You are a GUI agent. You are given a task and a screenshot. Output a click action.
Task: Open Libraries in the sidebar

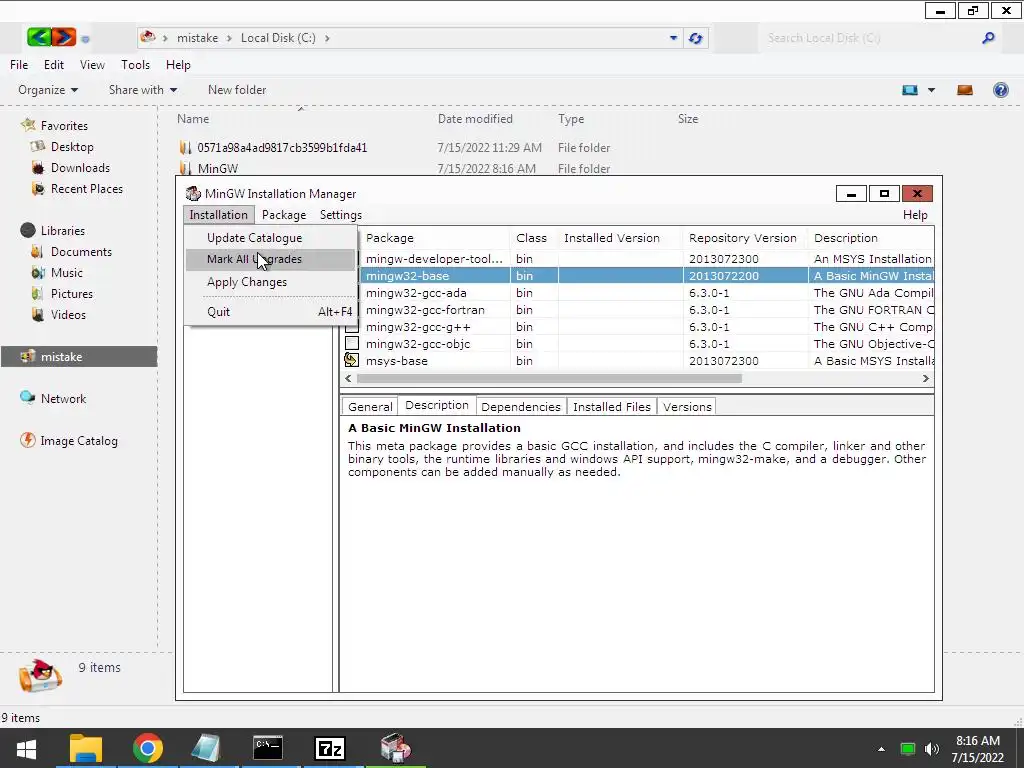pyautogui.click(x=62, y=231)
